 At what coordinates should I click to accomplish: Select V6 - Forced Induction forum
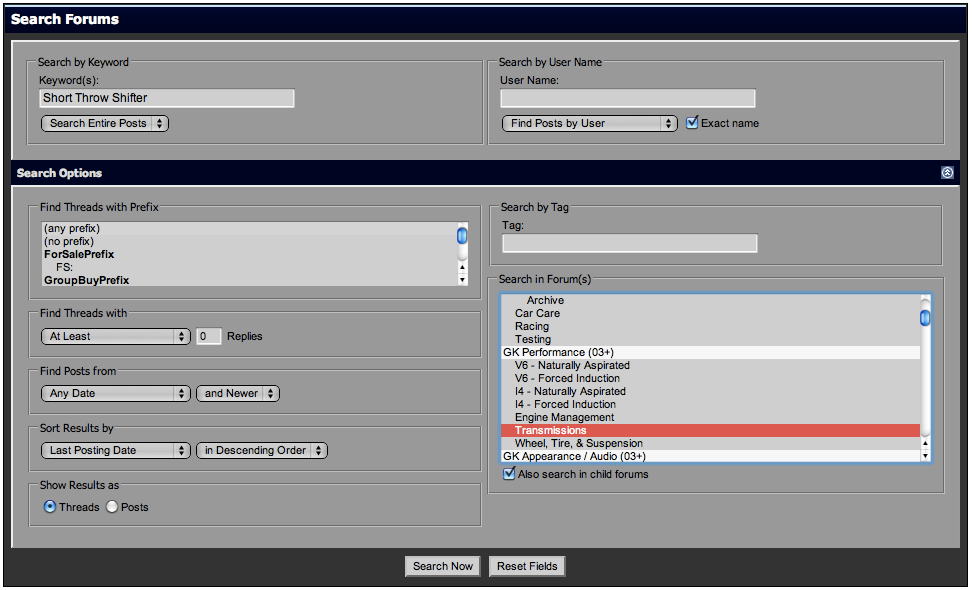[710, 379]
